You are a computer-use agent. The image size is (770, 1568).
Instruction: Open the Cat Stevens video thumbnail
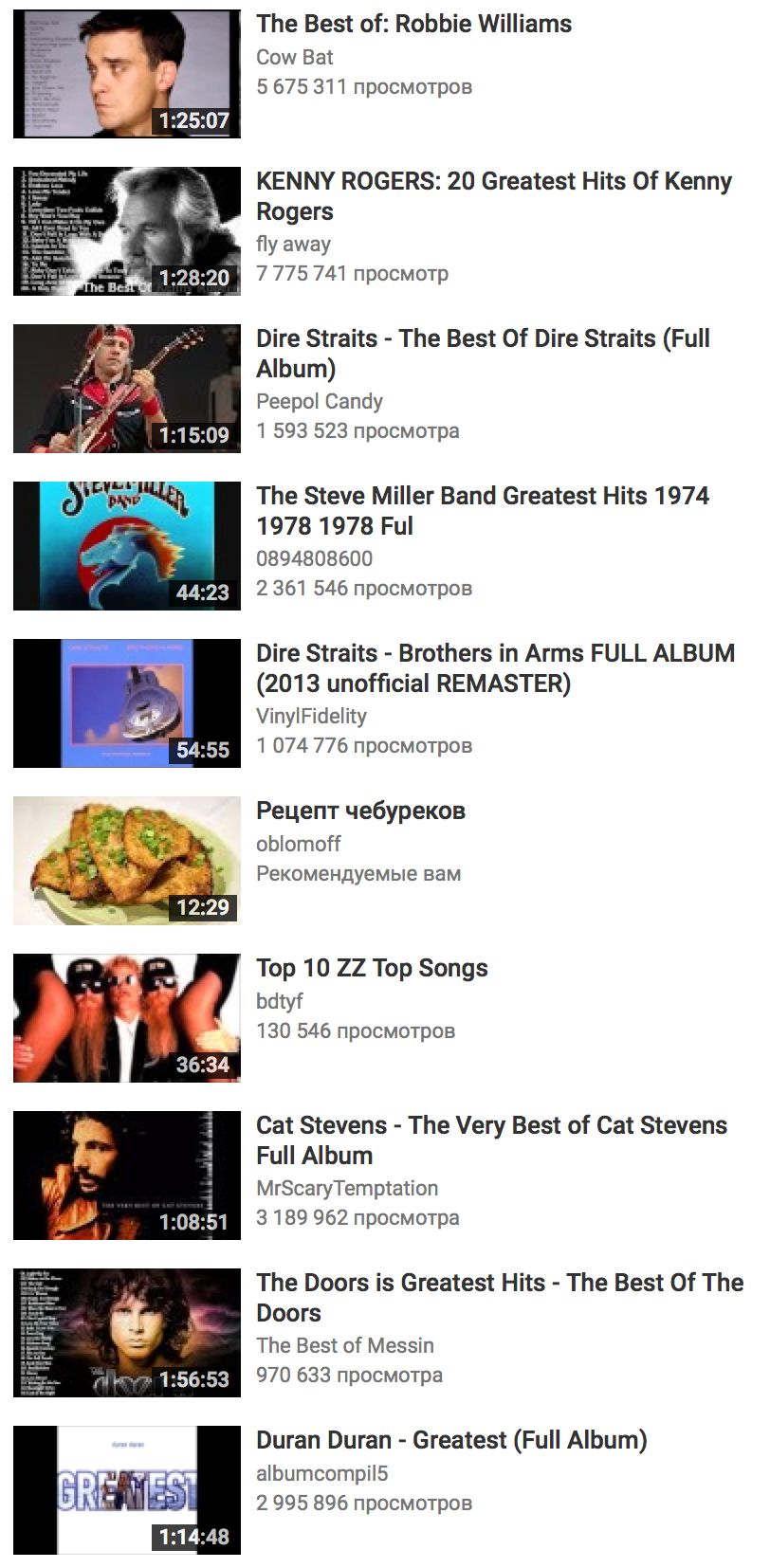coord(126,1176)
